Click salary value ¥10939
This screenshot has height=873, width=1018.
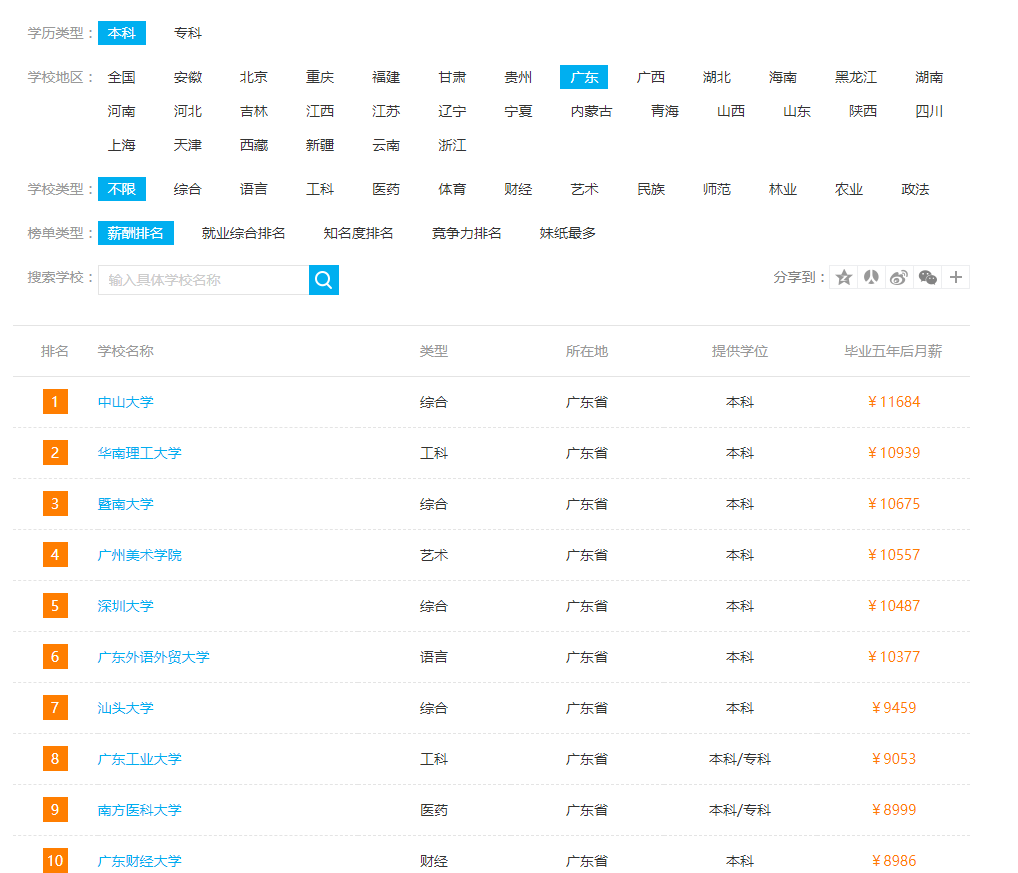pos(893,453)
